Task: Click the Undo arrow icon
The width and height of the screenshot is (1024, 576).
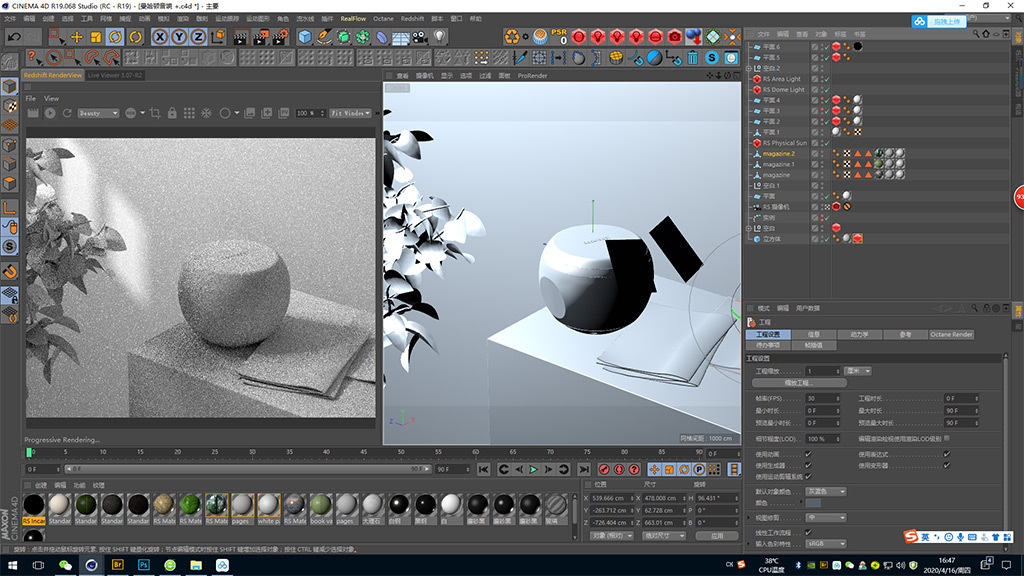Action: tap(14, 36)
